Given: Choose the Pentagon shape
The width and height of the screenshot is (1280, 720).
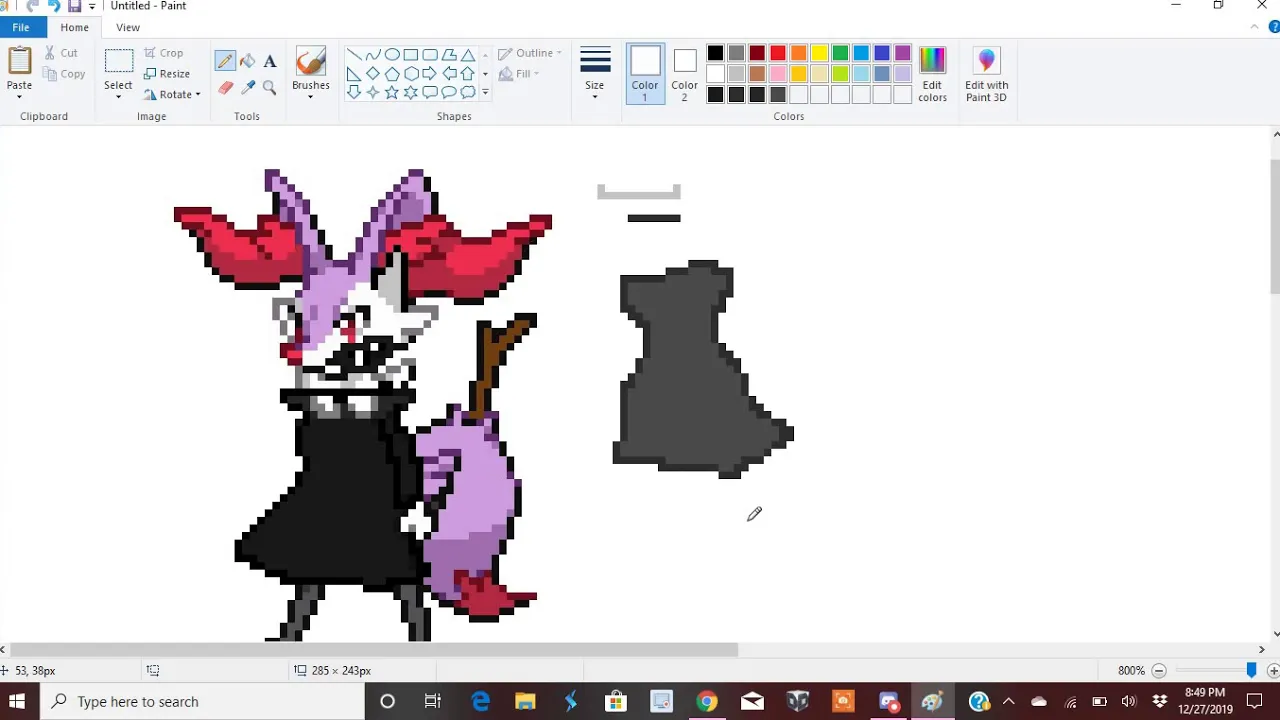Looking at the screenshot, I should coord(392,74).
